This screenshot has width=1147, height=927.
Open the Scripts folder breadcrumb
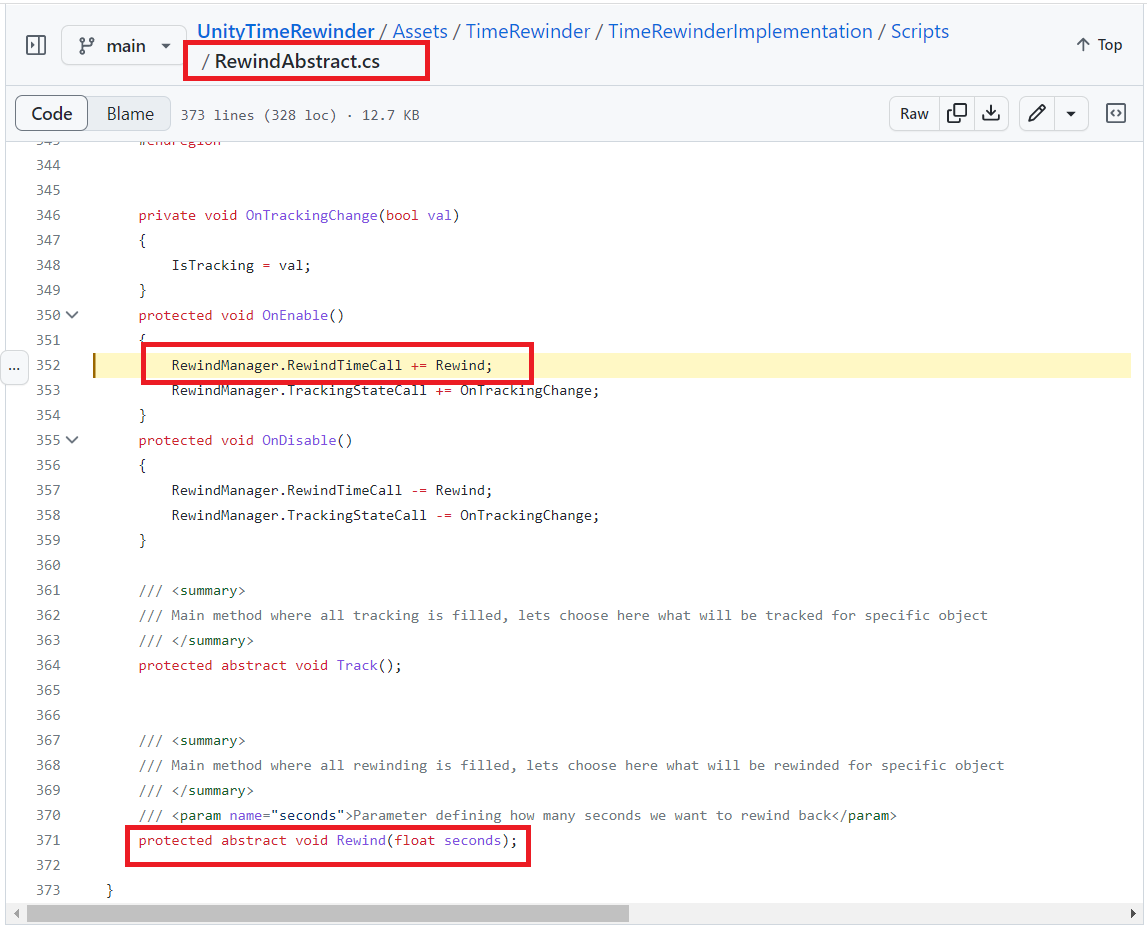click(x=920, y=31)
